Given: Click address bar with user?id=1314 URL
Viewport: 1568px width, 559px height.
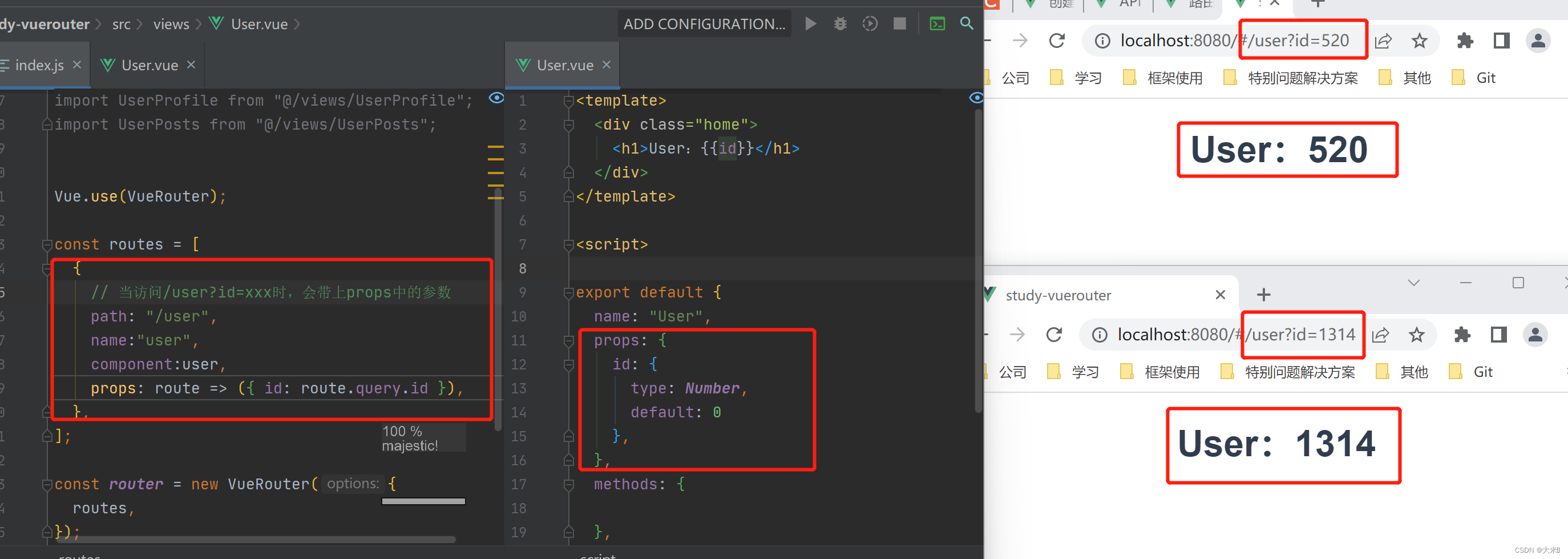Looking at the screenshot, I should click(1236, 335).
